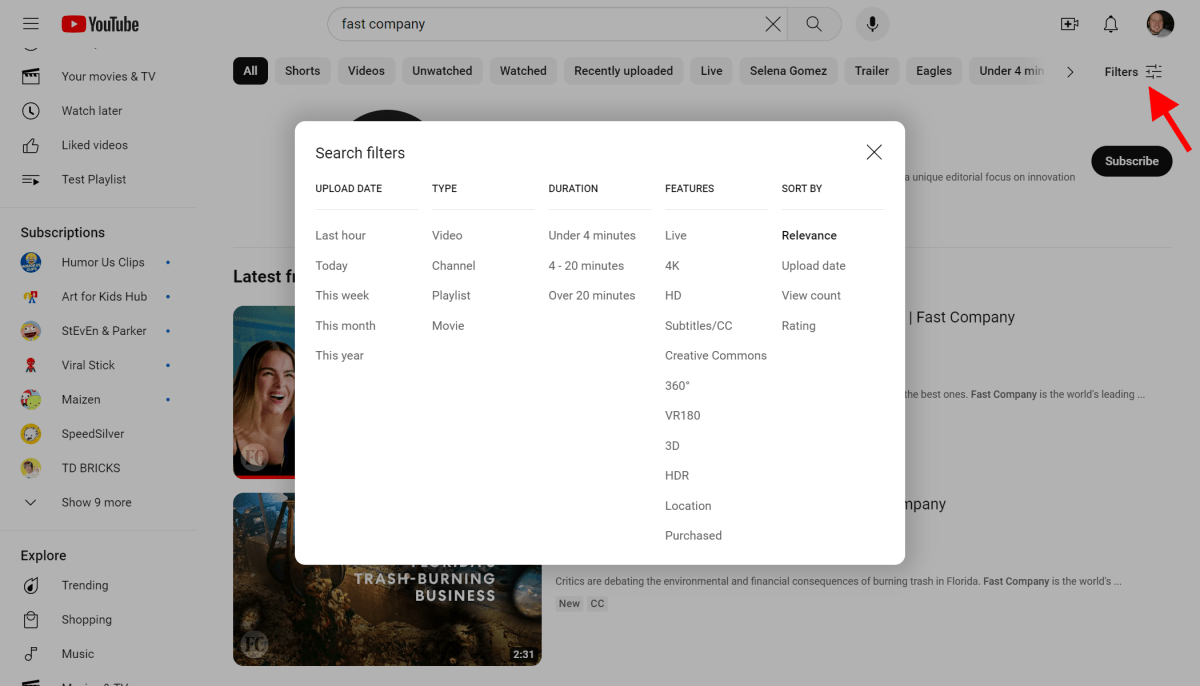
Task: Select the Over 20 minutes duration
Action: pos(592,296)
